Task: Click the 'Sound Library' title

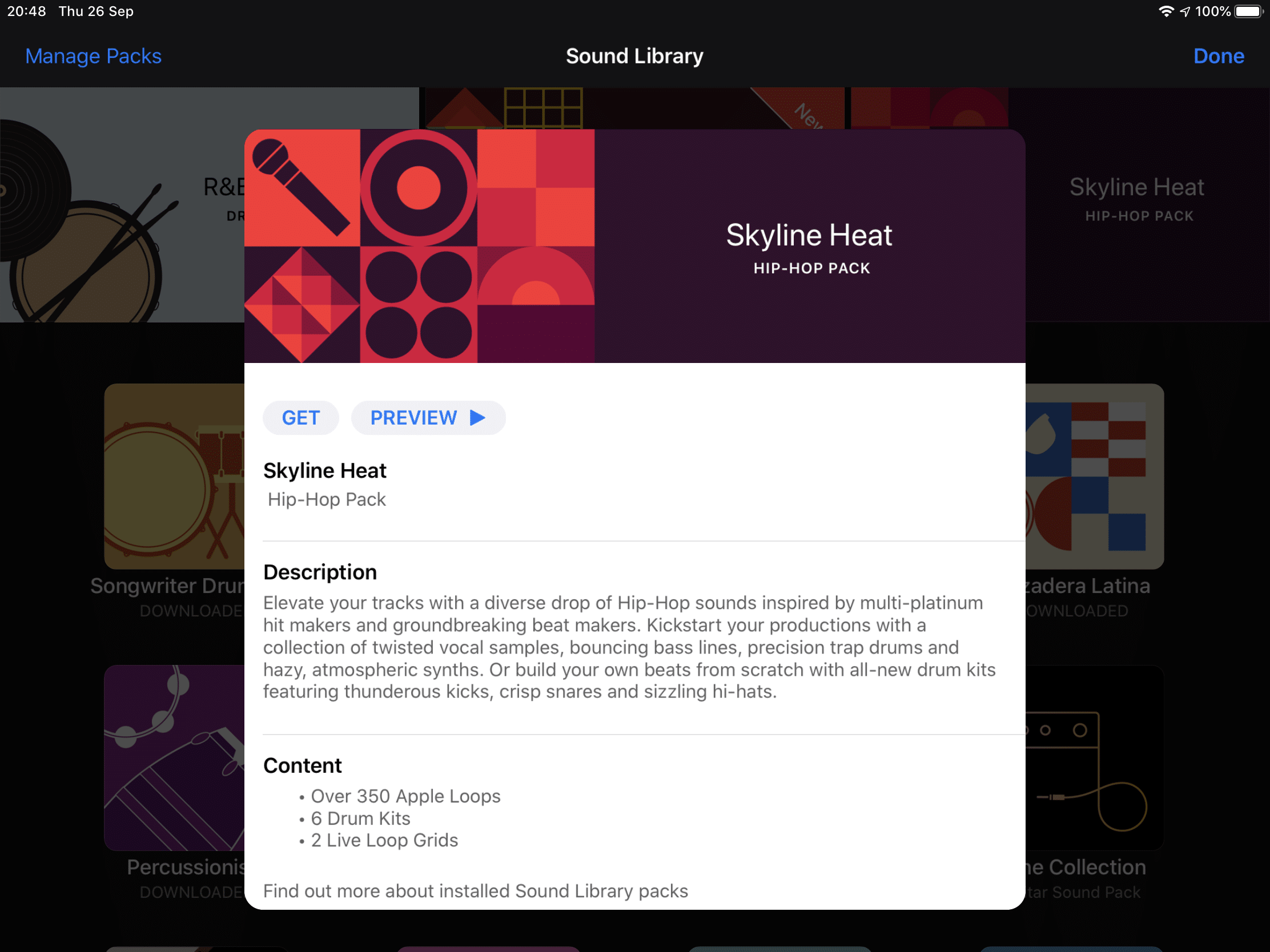Action: pyautogui.click(x=634, y=57)
